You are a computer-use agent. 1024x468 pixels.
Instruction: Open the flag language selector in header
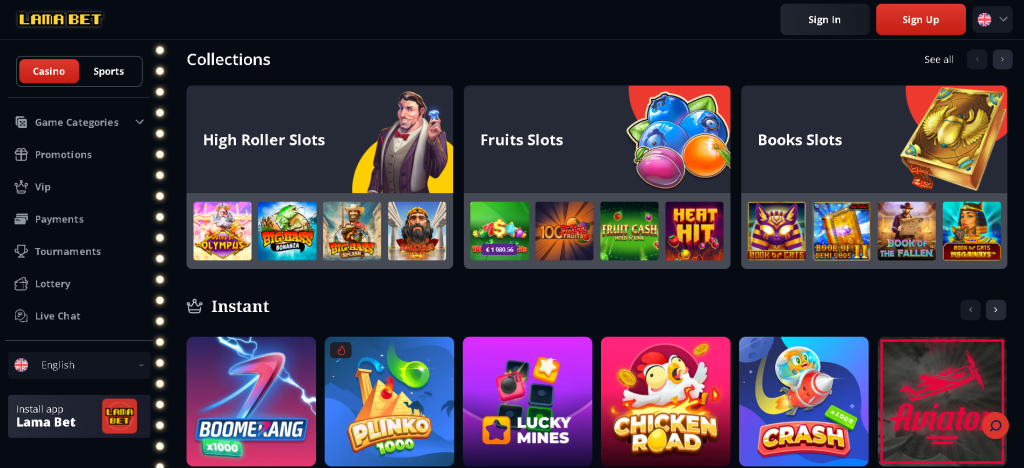click(993, 20)
